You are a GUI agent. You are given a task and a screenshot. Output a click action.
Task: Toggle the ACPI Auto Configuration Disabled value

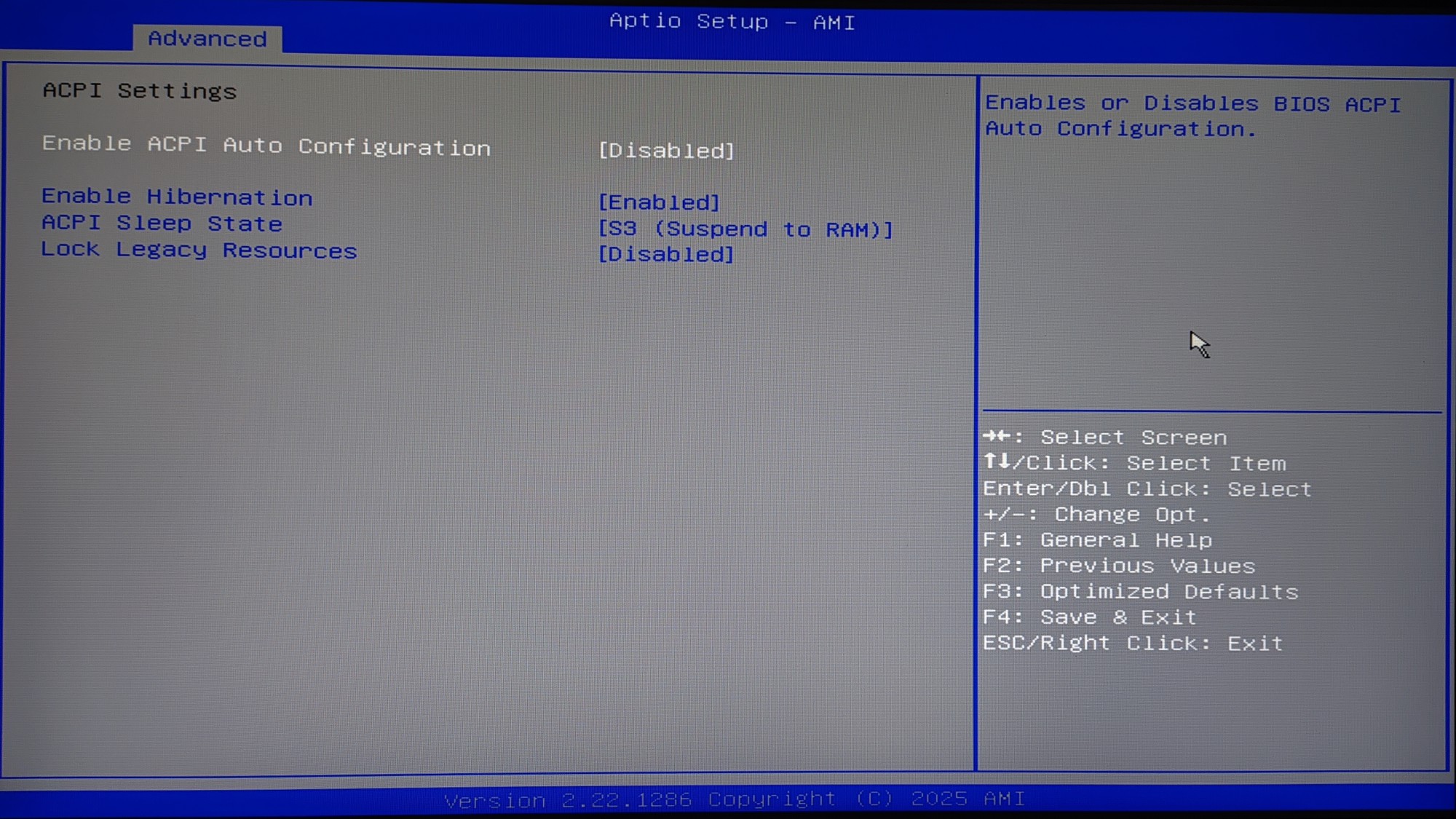pyautogui.click(x=666, y=151)
